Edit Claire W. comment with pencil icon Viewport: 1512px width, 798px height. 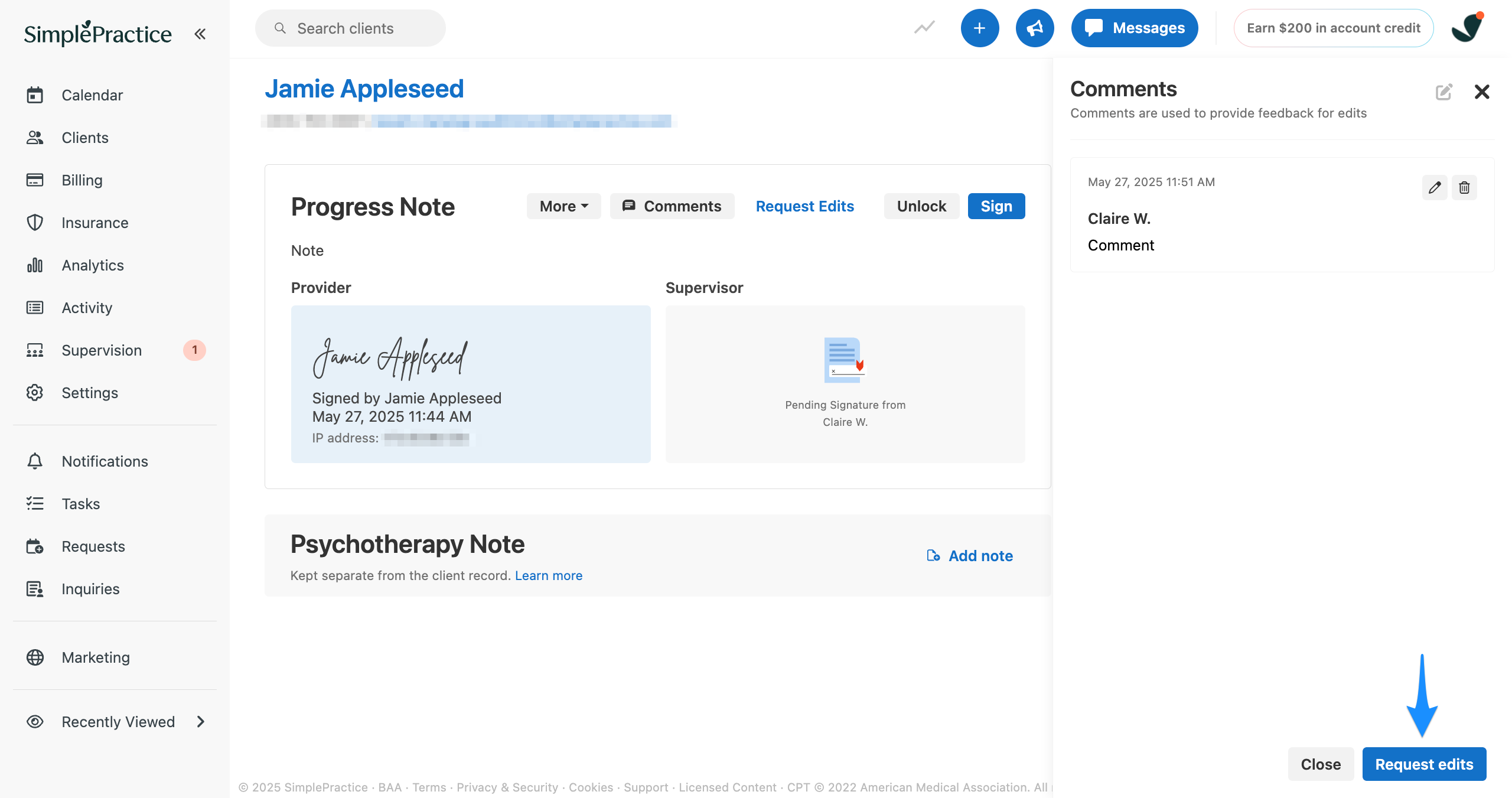[1435, 188]
